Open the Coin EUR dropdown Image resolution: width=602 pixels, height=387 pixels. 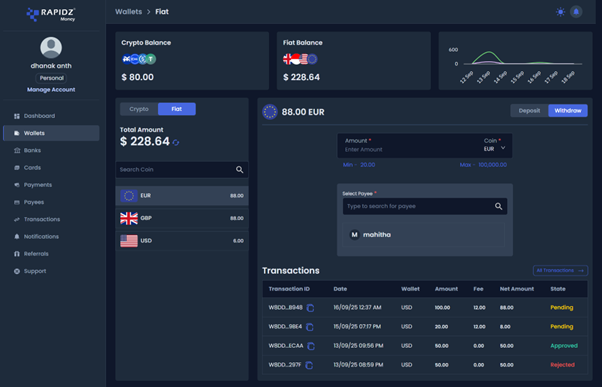[494, 149]
